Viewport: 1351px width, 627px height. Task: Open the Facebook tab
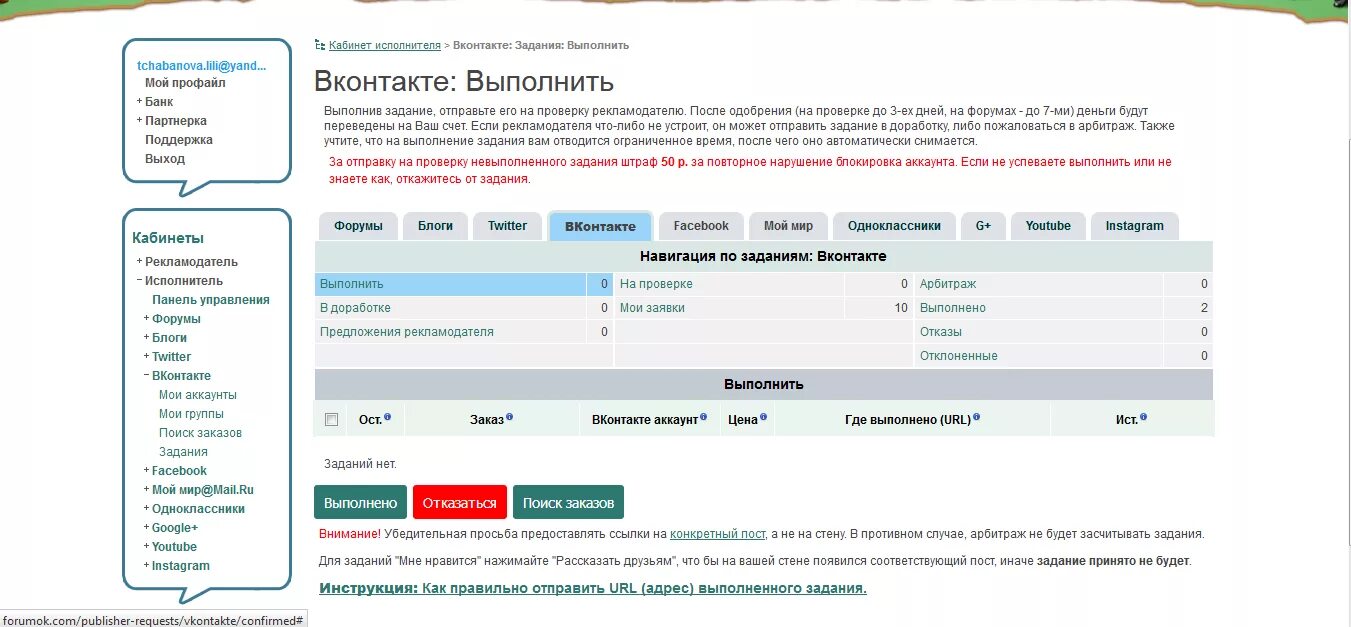701,226
